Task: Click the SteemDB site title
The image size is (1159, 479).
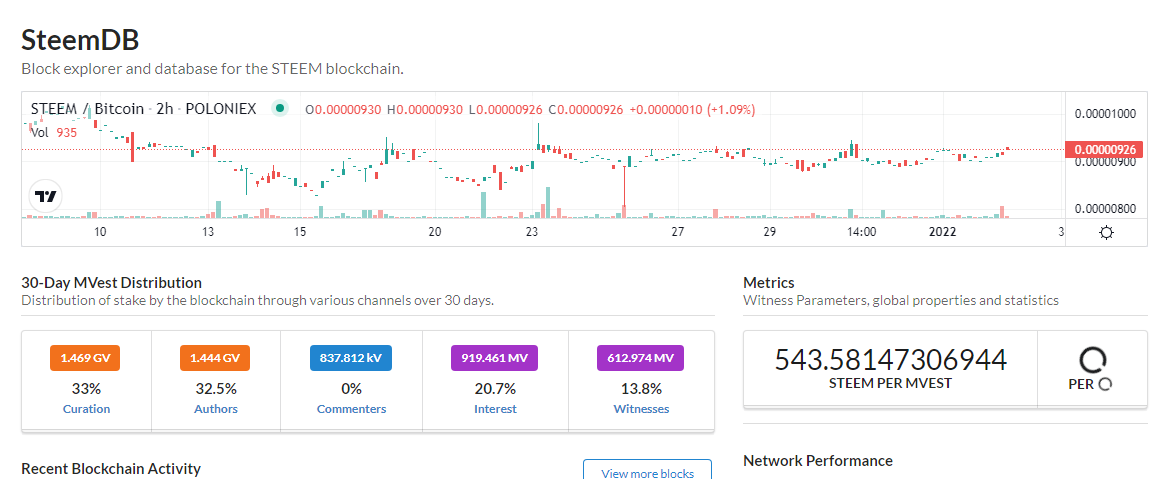Action: click(80, 40)
